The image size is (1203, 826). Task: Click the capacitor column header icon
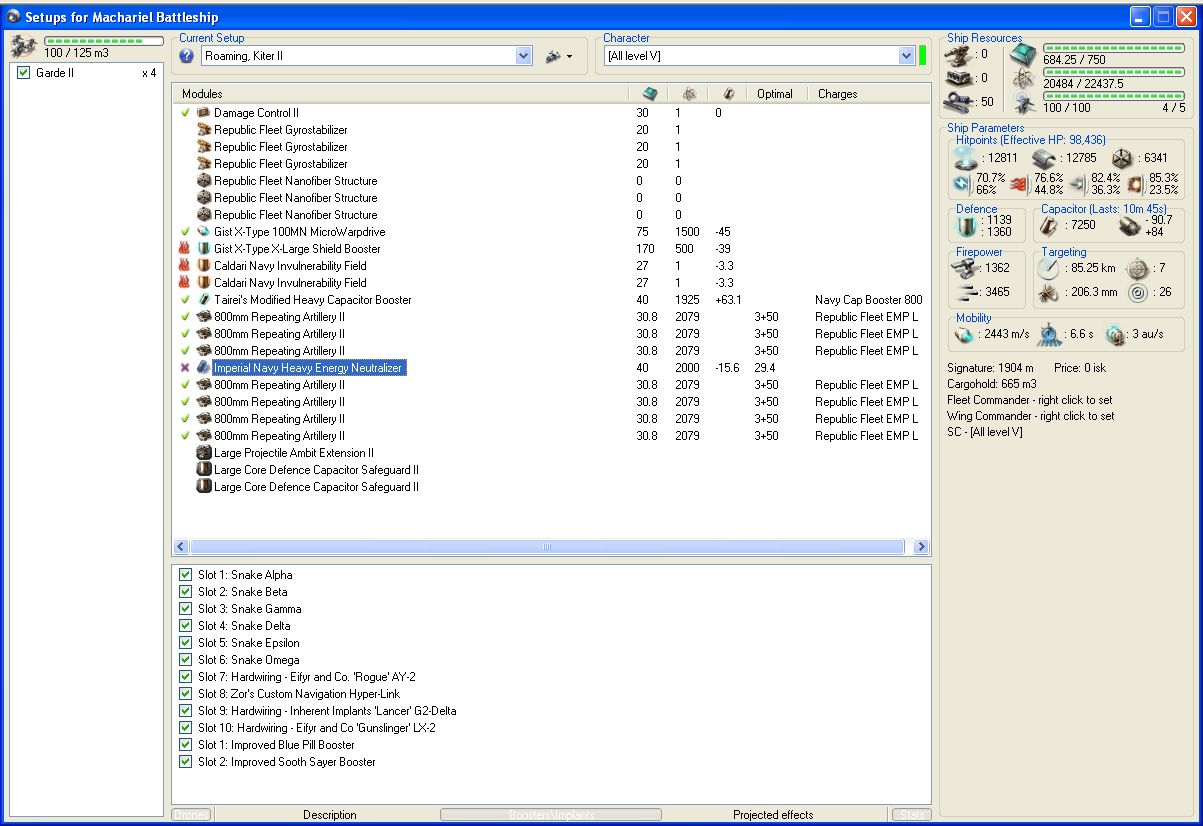[x=729, y=94]
